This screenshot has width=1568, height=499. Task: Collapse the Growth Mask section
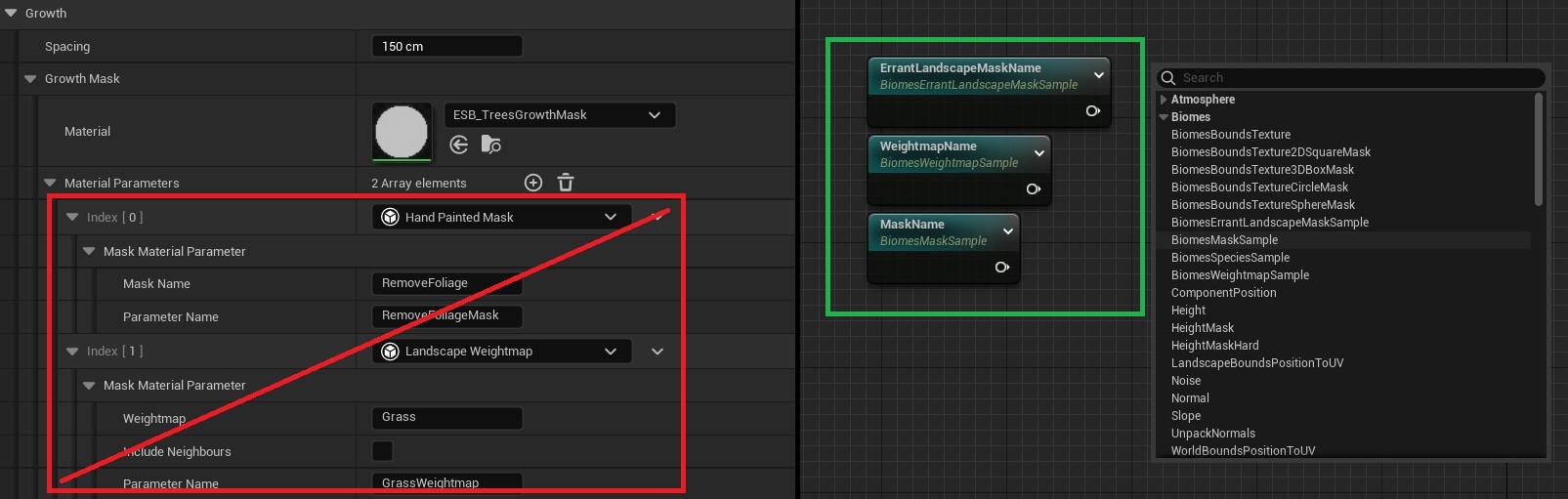click(x=30, y=79)
